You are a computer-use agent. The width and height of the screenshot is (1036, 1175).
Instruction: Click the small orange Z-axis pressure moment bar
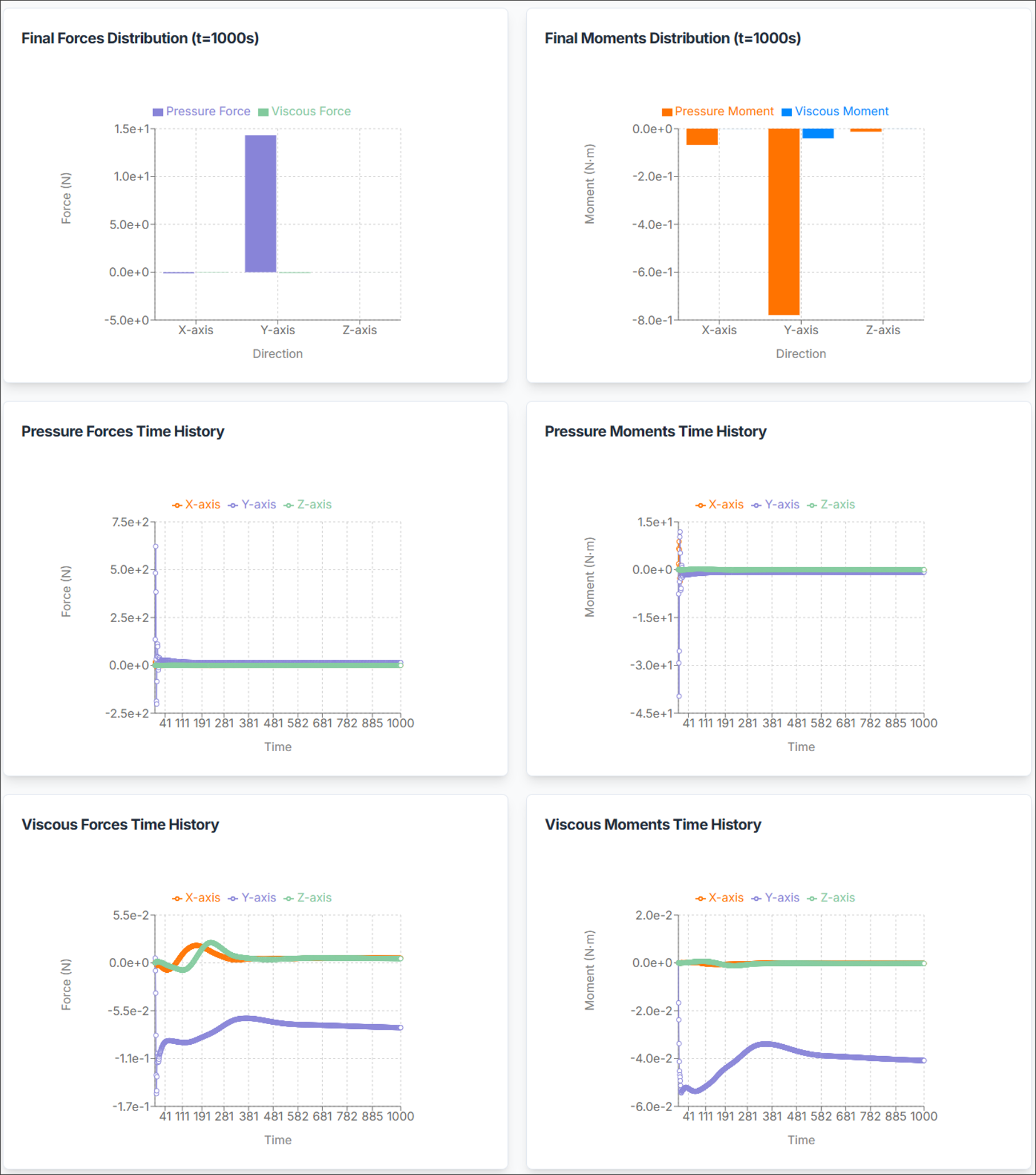[865, 130]
